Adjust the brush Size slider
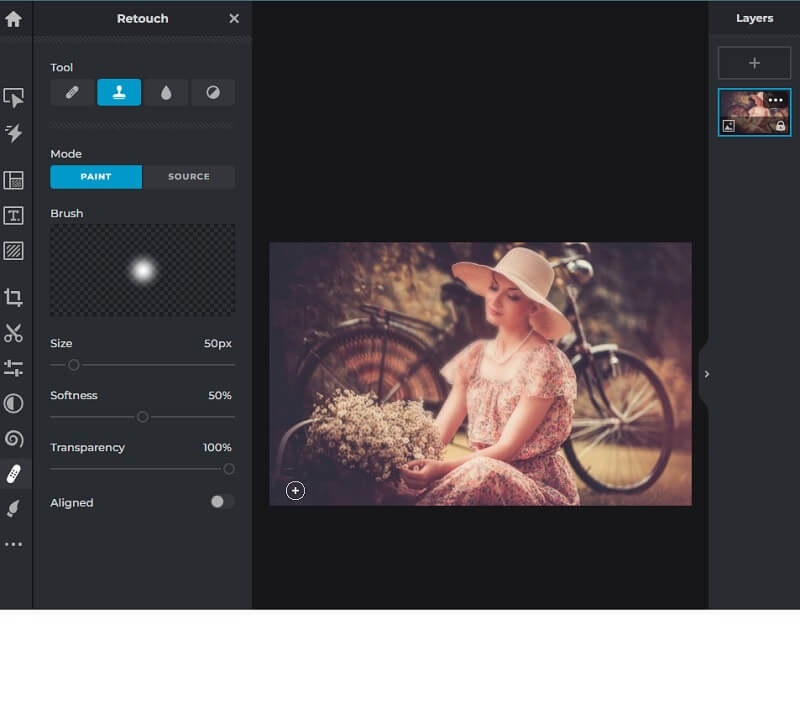800x712 pixels. (73, 365)
